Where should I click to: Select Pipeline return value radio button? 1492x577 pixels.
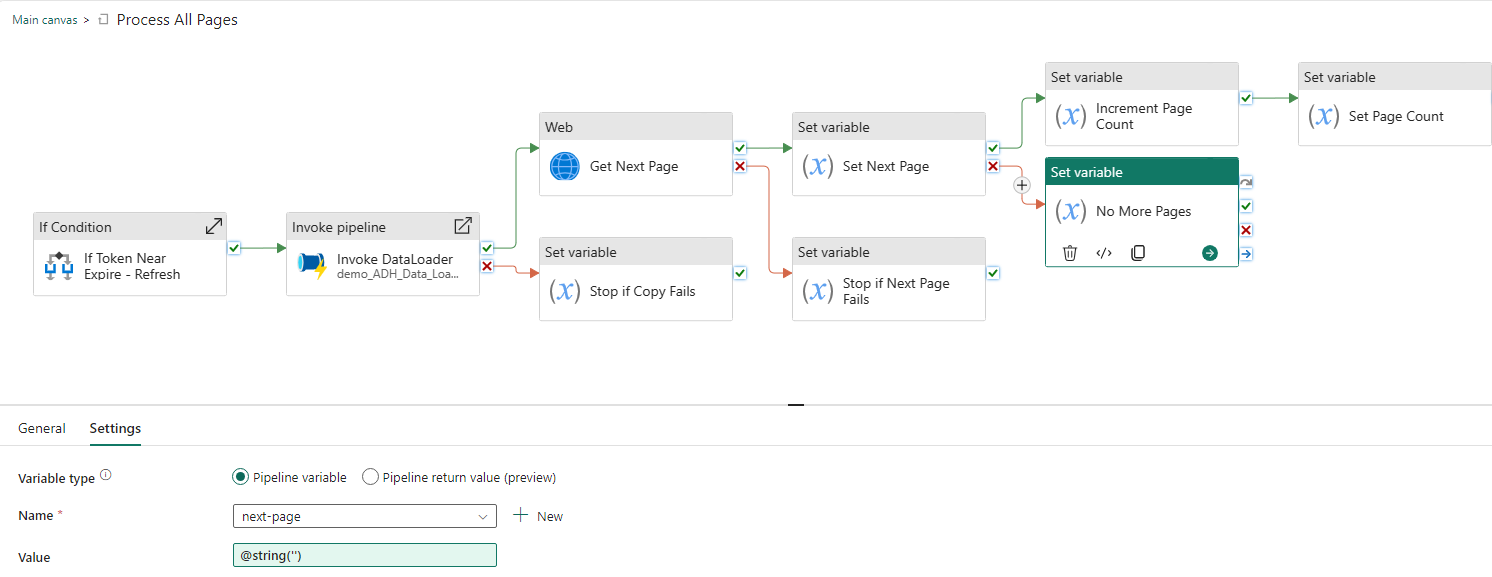point(371,478)
